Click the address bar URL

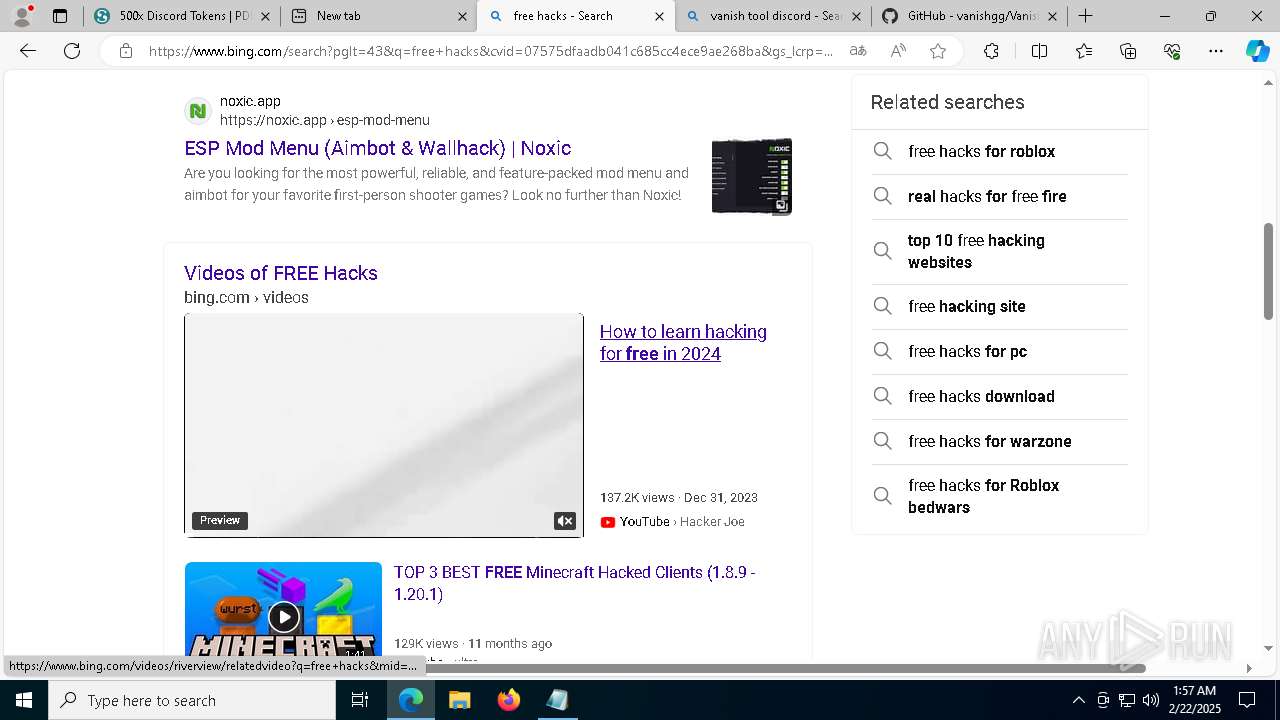tap(490, 51)
